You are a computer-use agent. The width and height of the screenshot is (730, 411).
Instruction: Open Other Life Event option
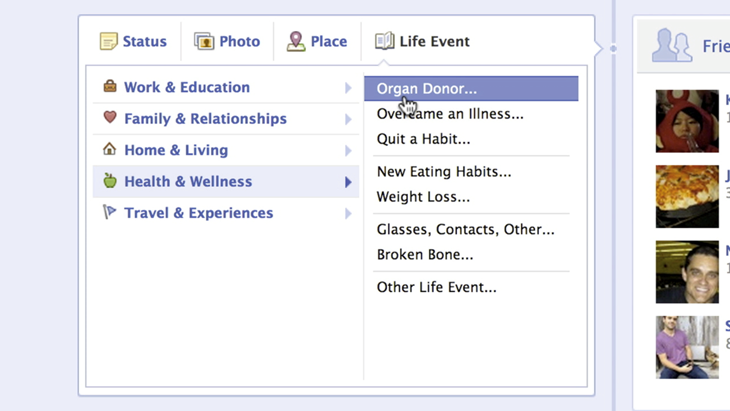click(x=436, y=287)
